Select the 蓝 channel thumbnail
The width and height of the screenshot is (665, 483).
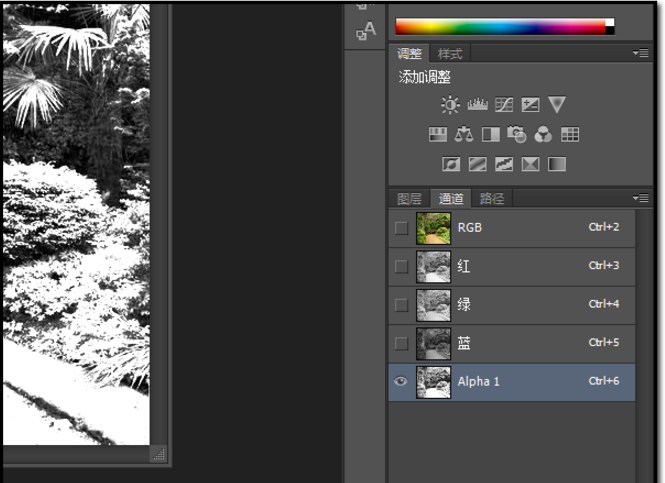[x=433, y=343]
